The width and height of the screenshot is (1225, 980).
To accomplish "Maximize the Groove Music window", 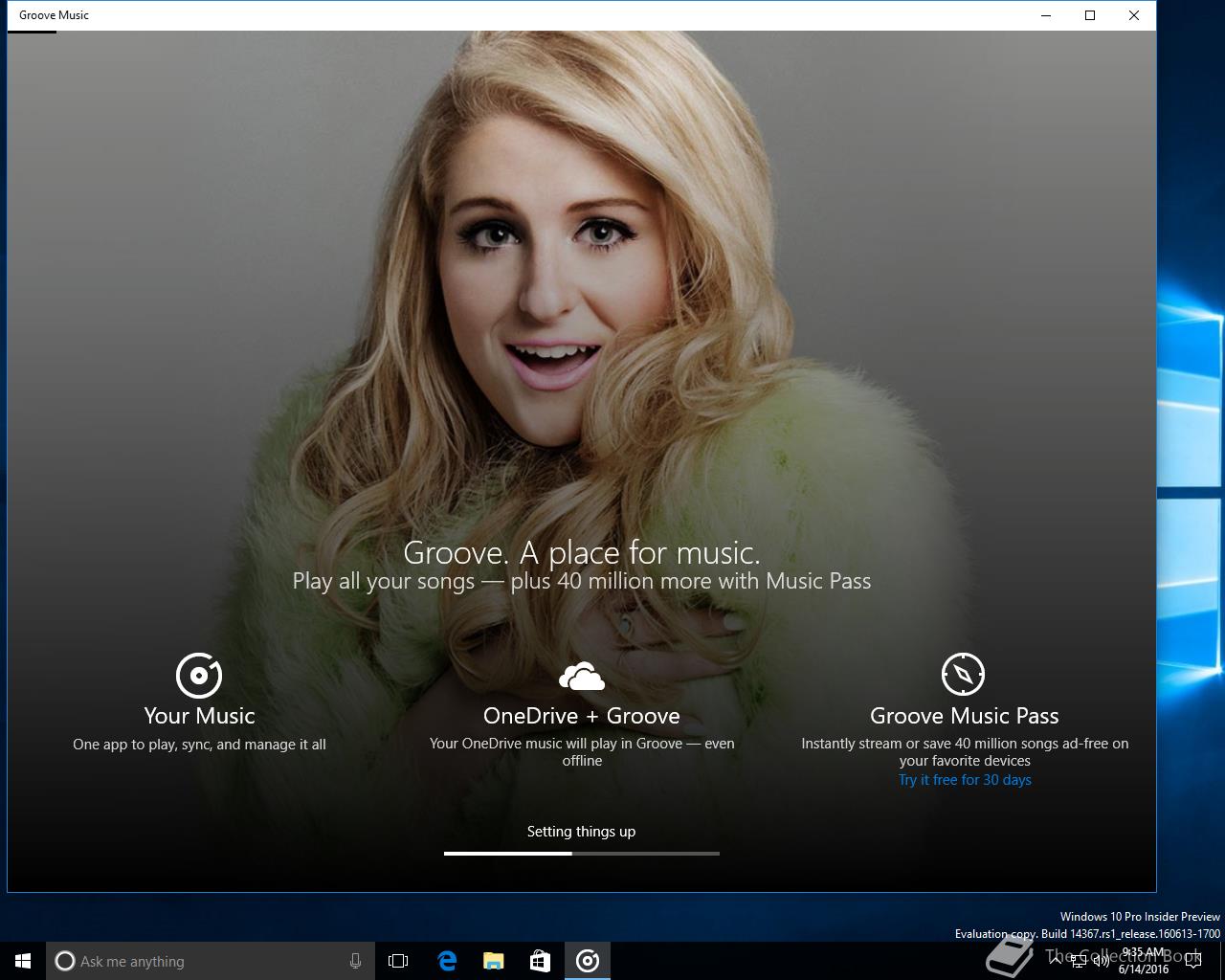I will [1090, 15].
